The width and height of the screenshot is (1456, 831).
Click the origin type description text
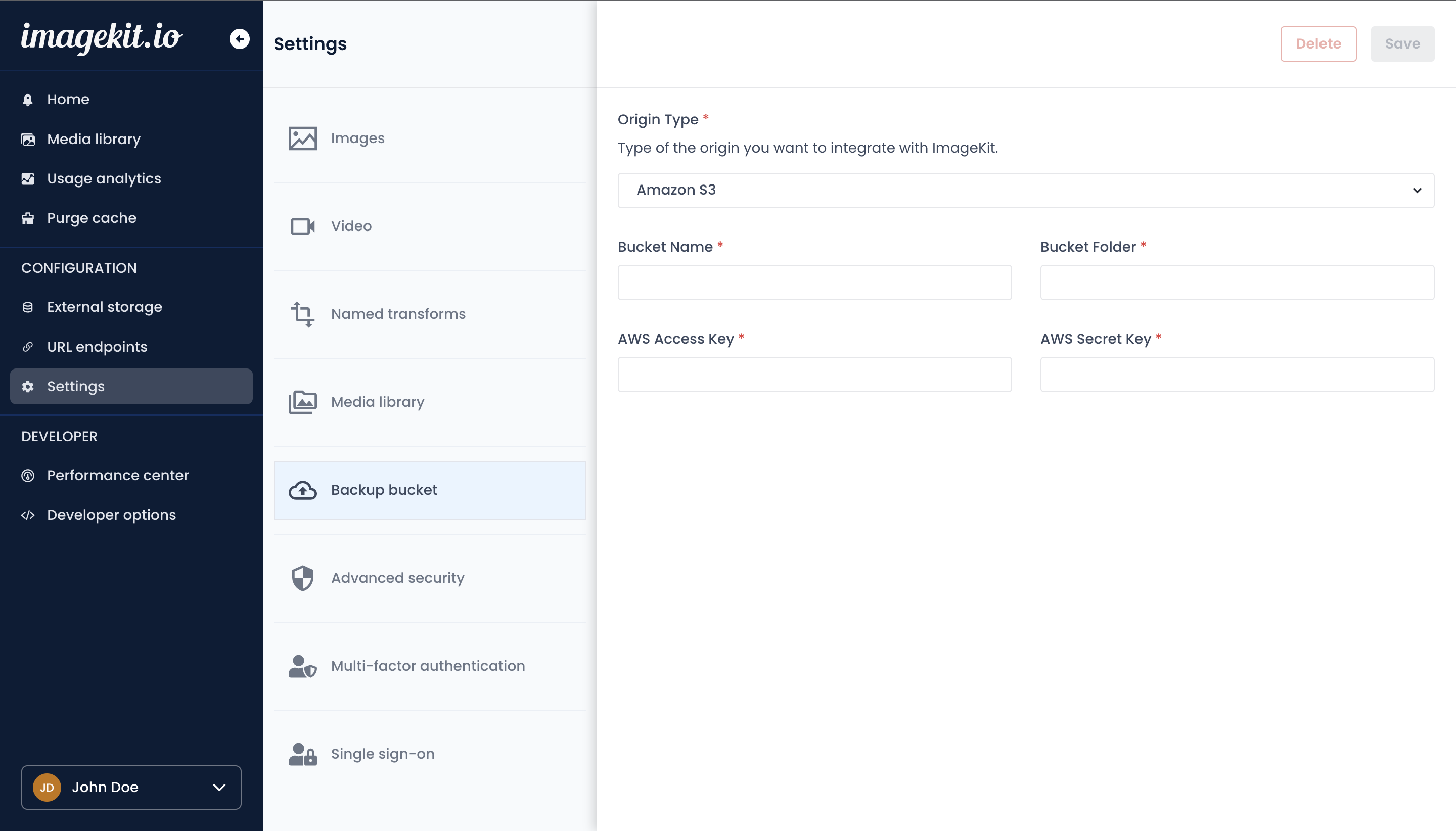pos(807,148)
